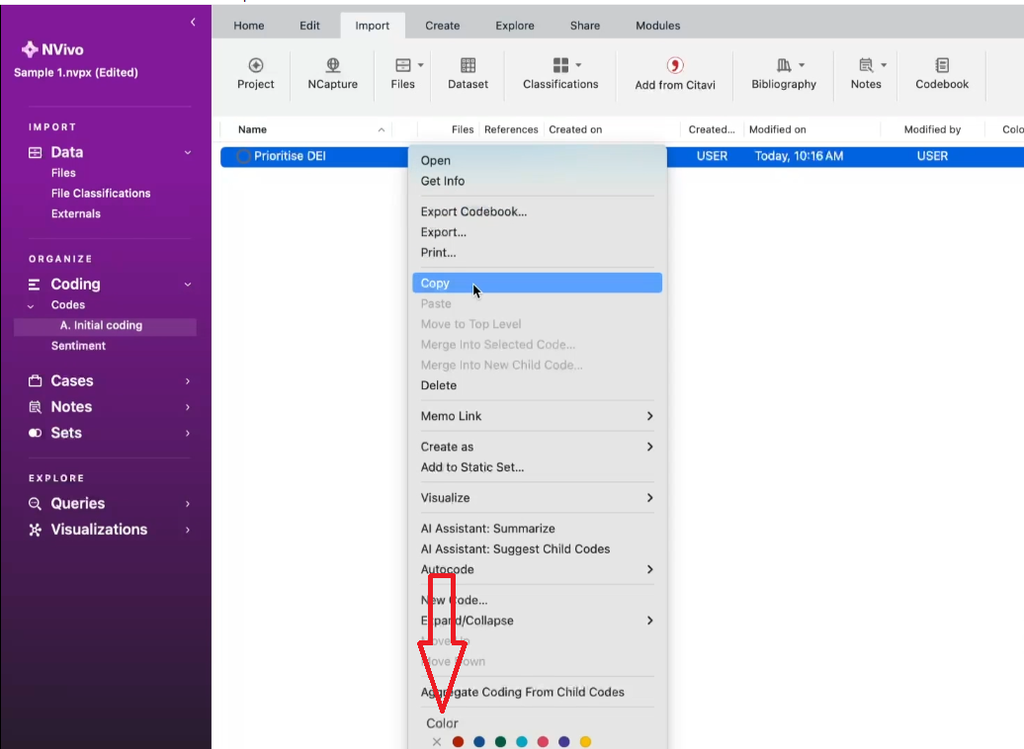The height and width of the screenshot is (749, 1024).
Task: Choose Open in the context menu
Action: 537,161
